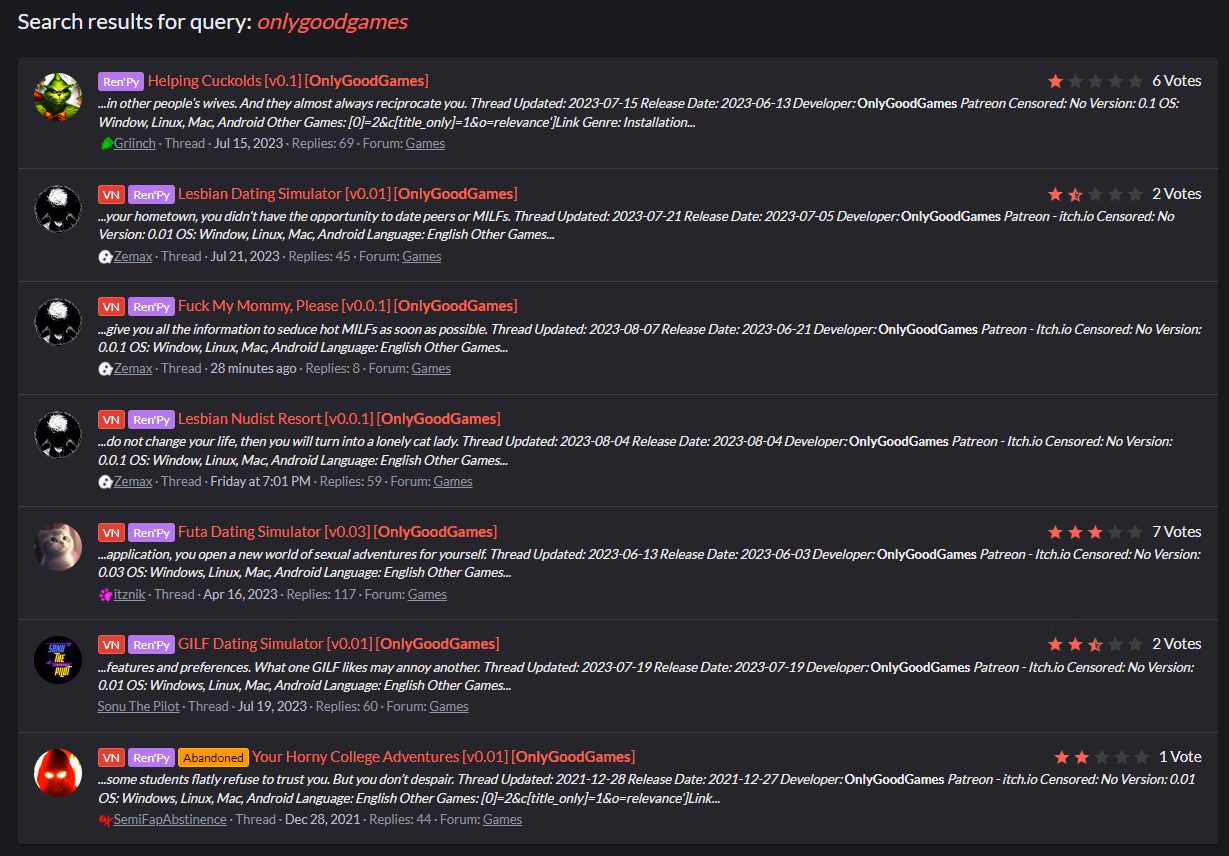This screenshot has height=856, width=1229.
Task: Open GILF Dating Simulator [v0.01] thread
Action: coord(339,644)
